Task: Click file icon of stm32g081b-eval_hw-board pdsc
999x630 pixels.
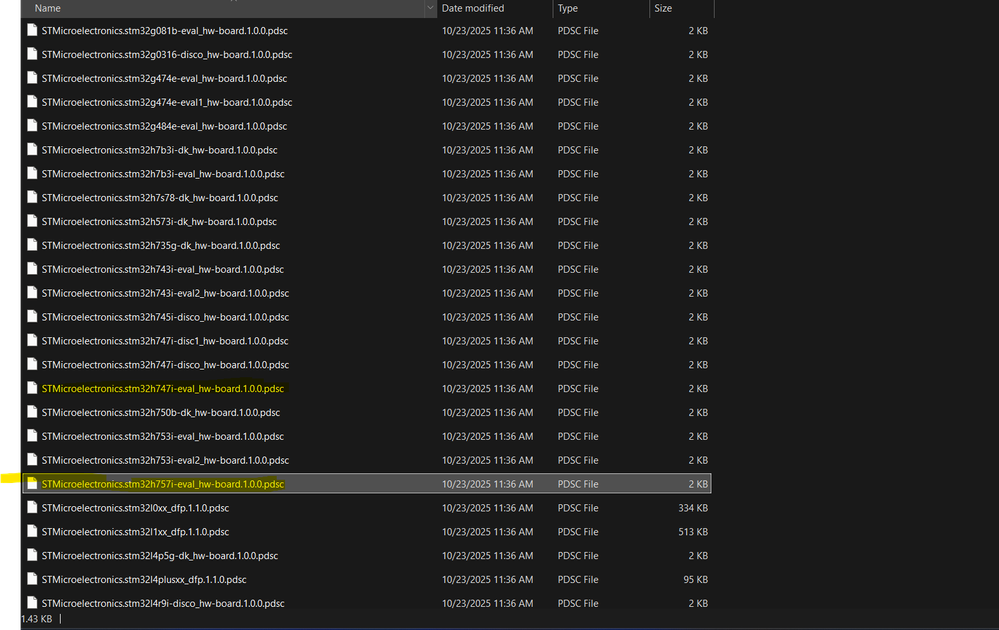Action: click(32, 30)
